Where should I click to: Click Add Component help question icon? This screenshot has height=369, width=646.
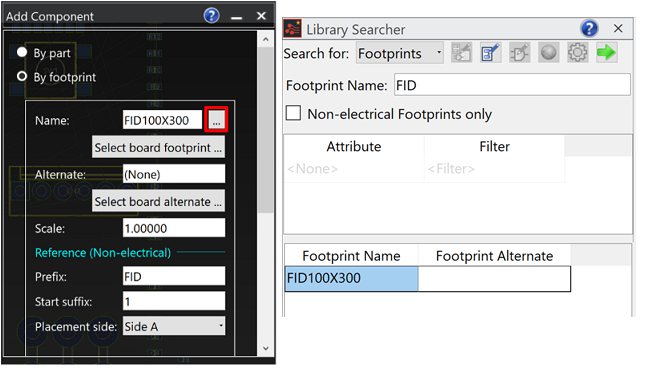[x=212, y=16]
